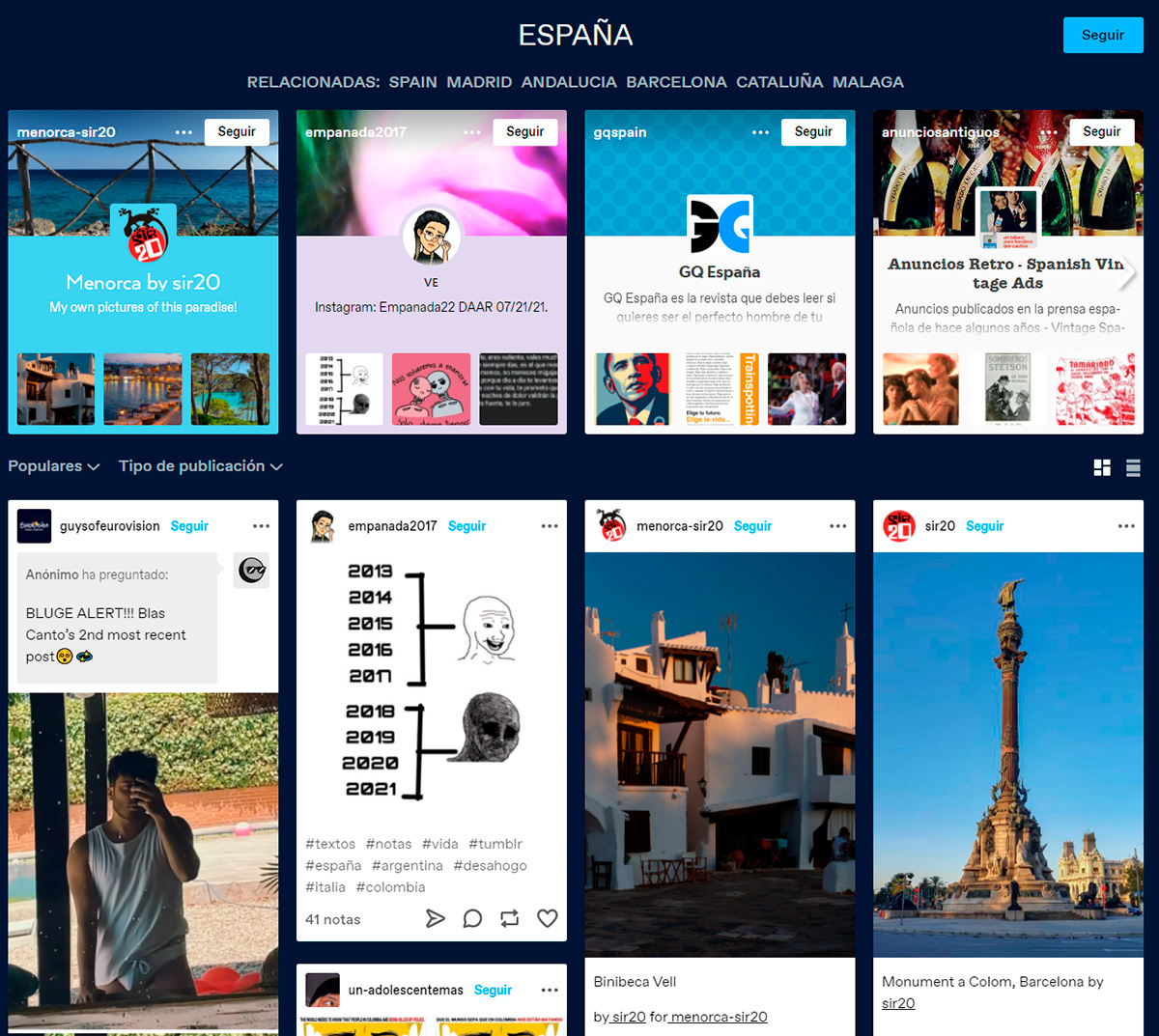
Task: Open the Tipo de publicación dropdown
Action: pos(200,466)
